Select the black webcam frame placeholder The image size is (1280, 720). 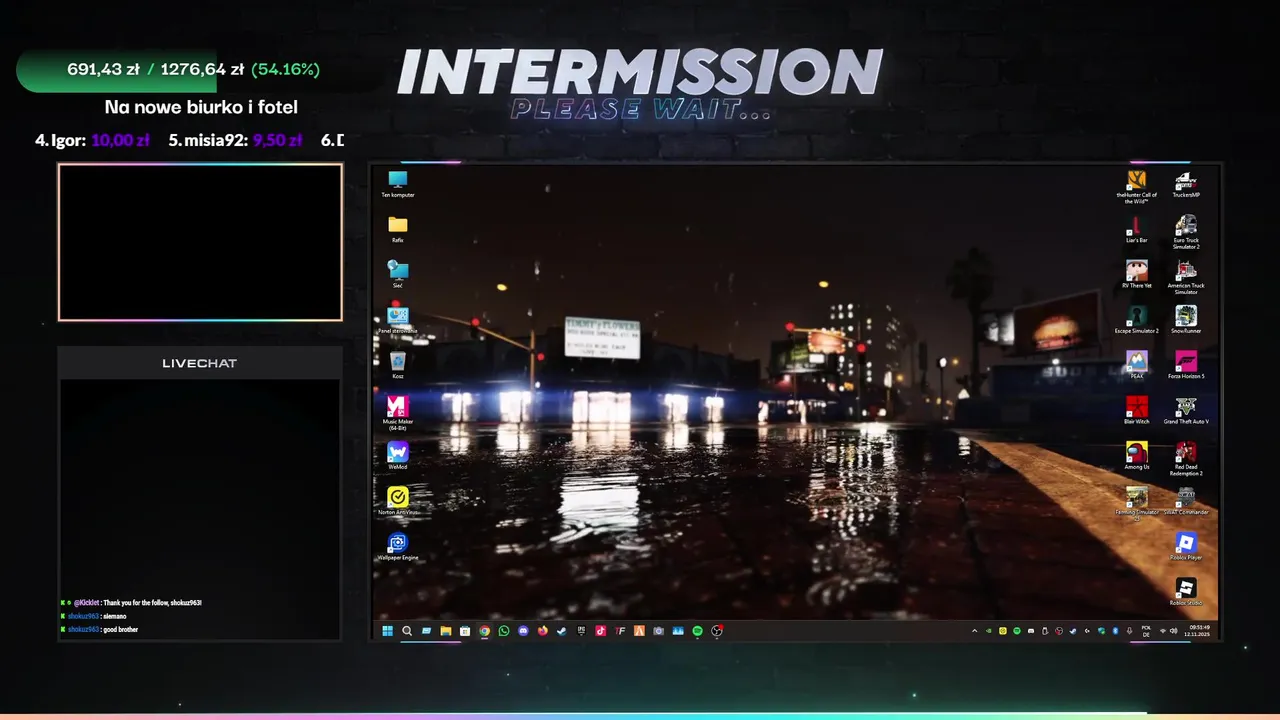200,242
